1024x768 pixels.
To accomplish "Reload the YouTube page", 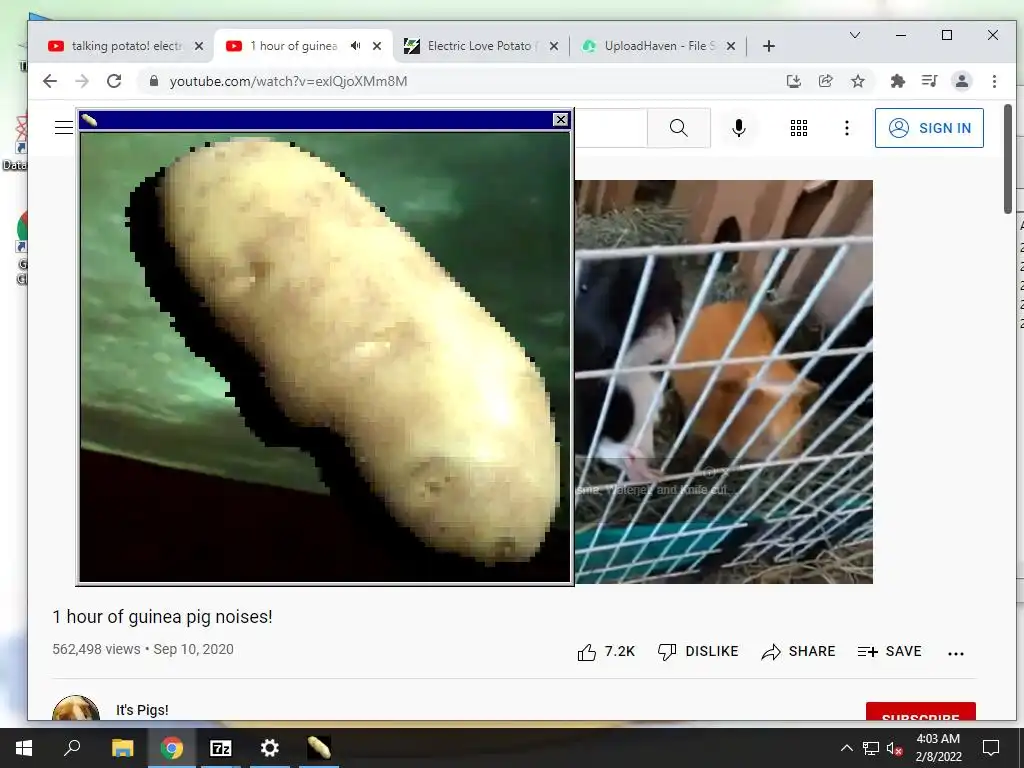I will pyautogui.click(x=114, y=81).
